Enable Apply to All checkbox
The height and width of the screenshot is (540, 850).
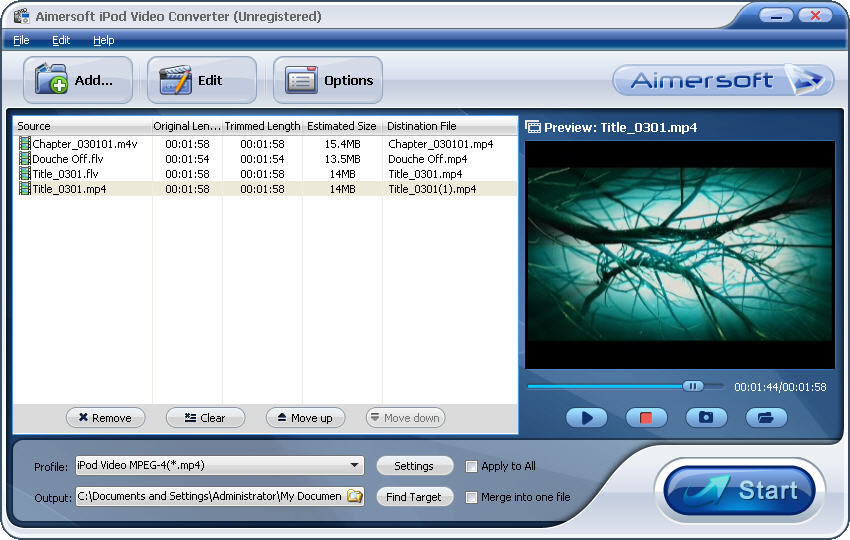472,466
